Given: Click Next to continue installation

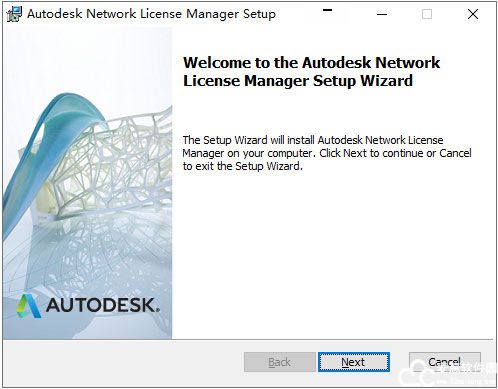Looking at the screenshot, I should 353,362.
